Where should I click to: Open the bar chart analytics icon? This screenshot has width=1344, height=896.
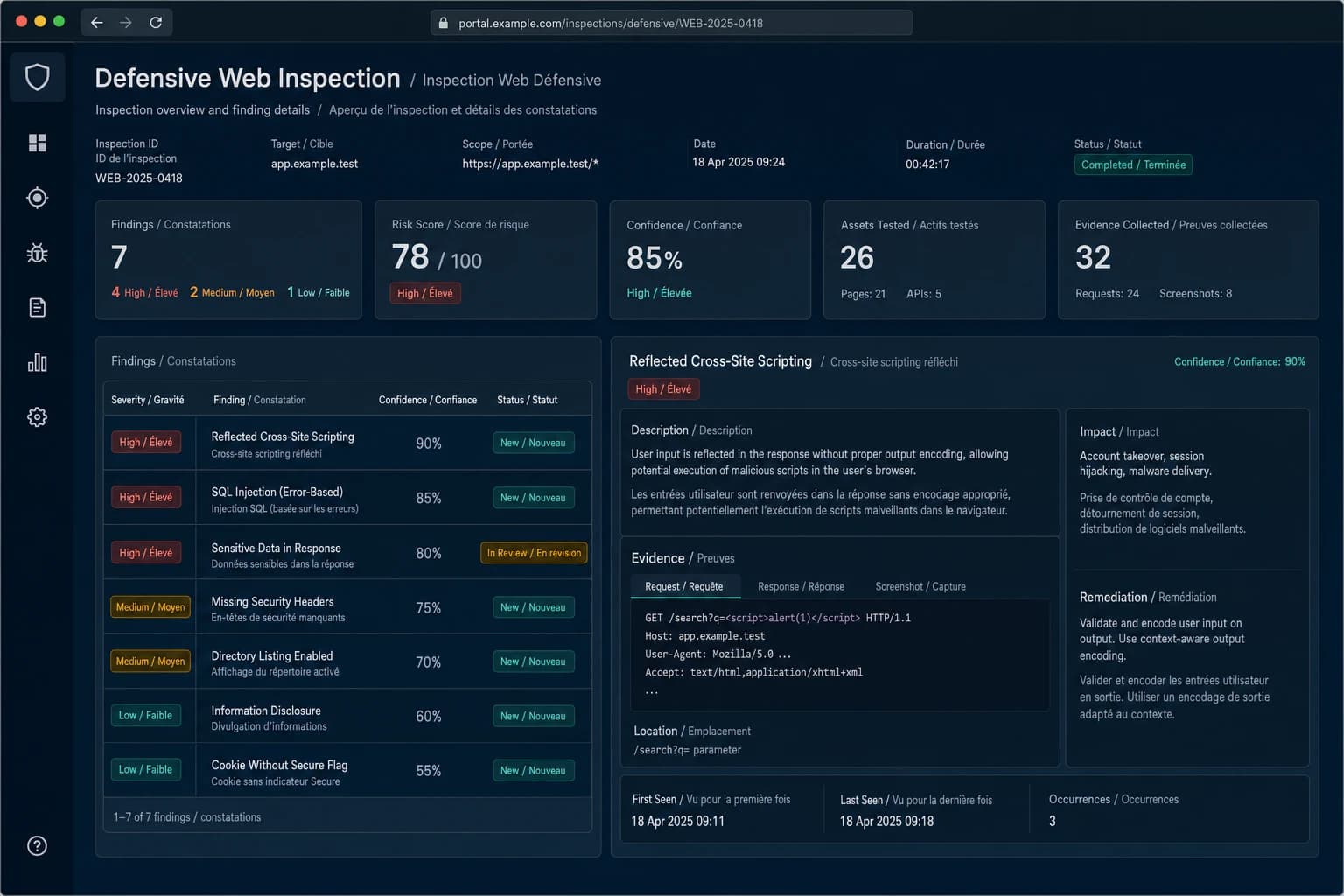click(x=37, y=362)
